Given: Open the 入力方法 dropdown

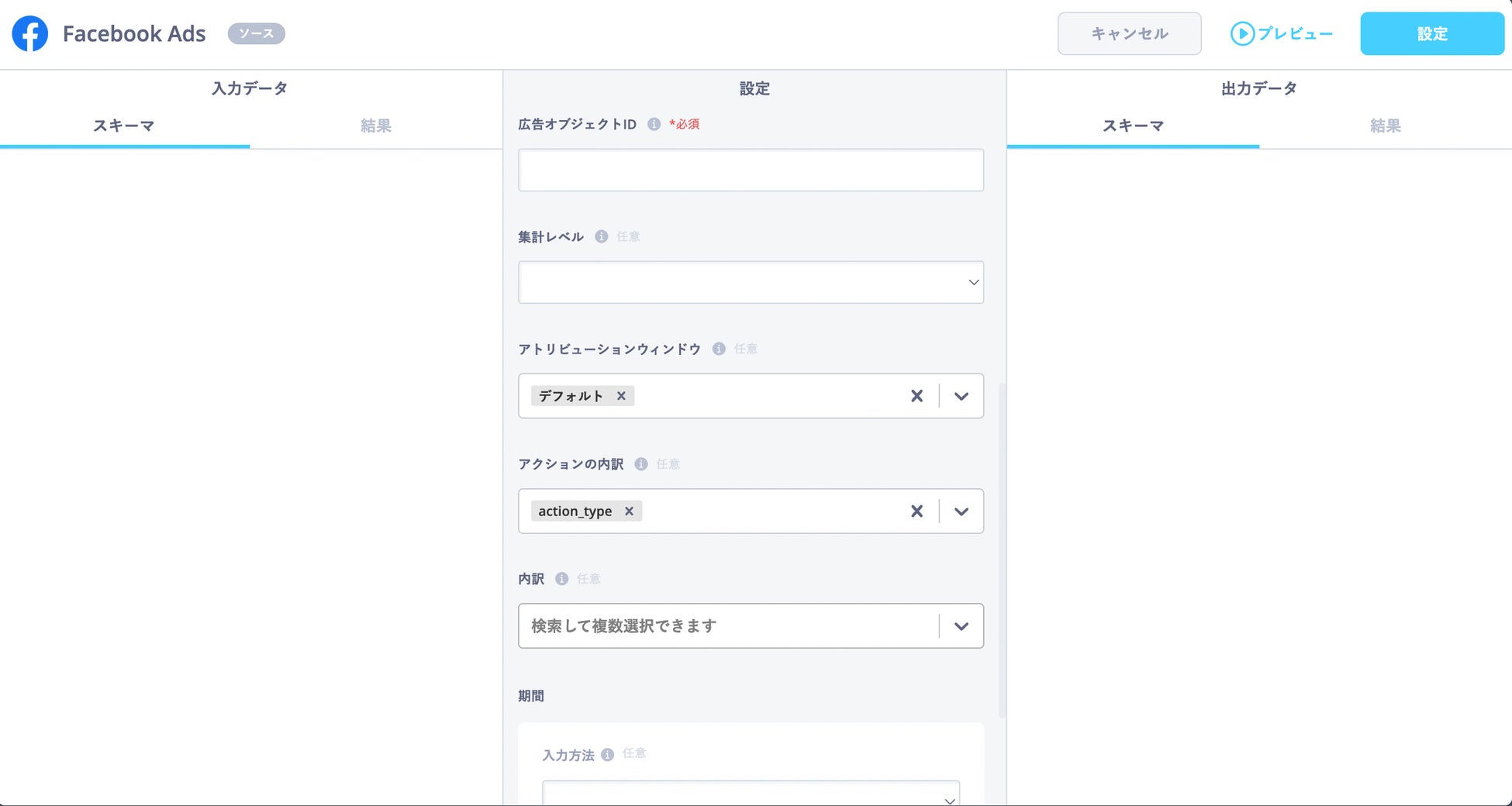Looking at the screenshot, I should point(751,794).
